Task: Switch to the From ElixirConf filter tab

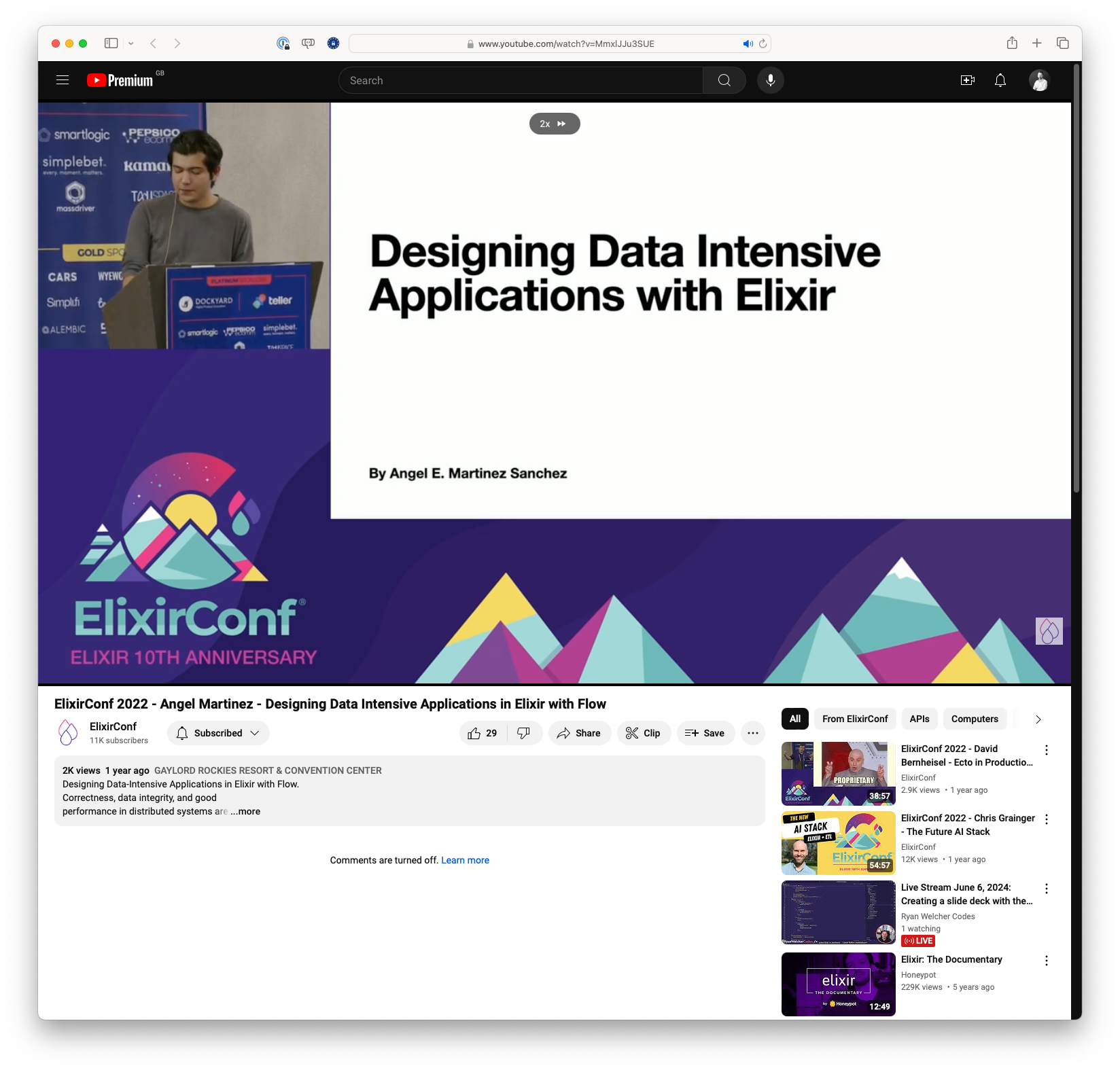Action: pos(854,719)
